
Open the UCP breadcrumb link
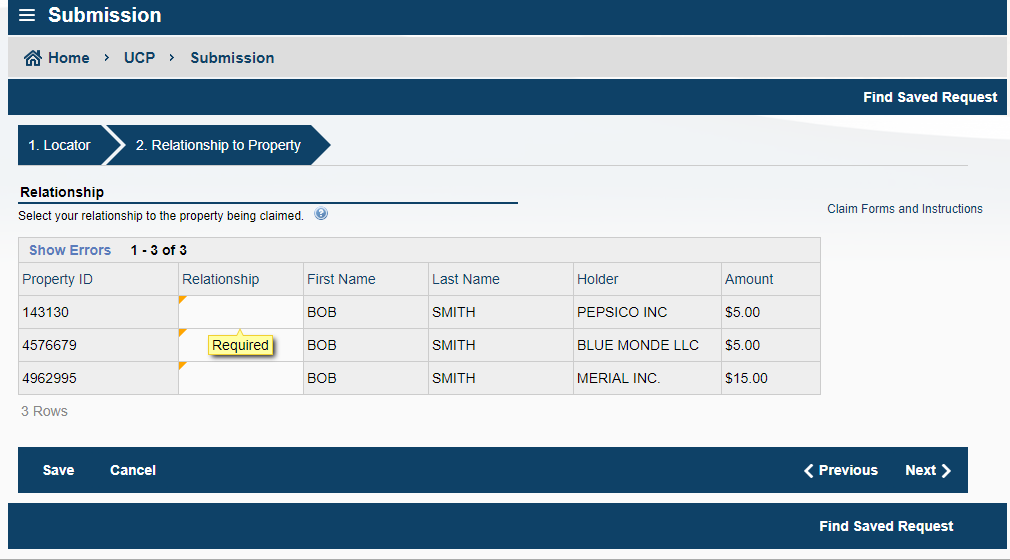coord(139,58)
